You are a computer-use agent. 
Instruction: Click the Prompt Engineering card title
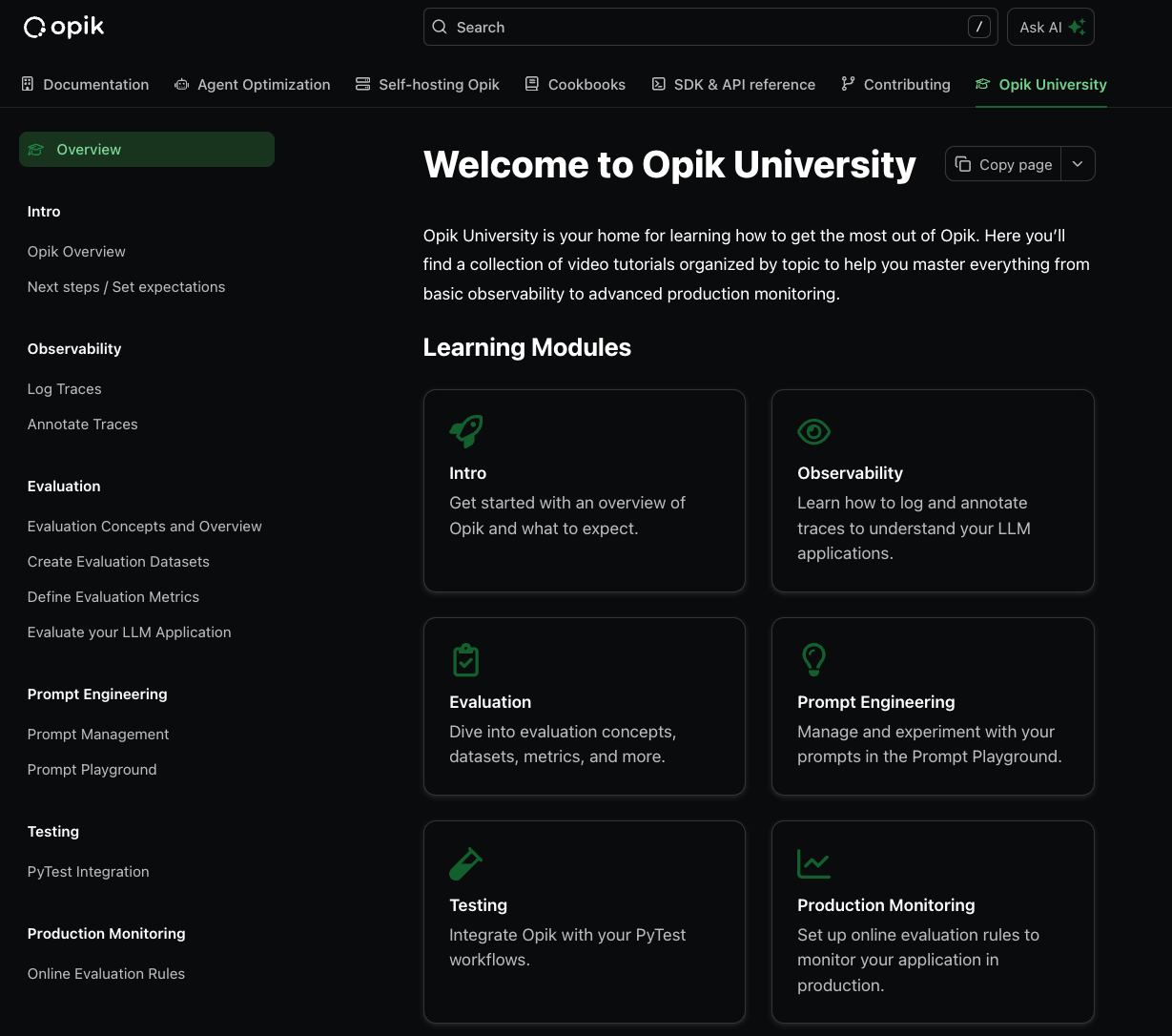875,702
